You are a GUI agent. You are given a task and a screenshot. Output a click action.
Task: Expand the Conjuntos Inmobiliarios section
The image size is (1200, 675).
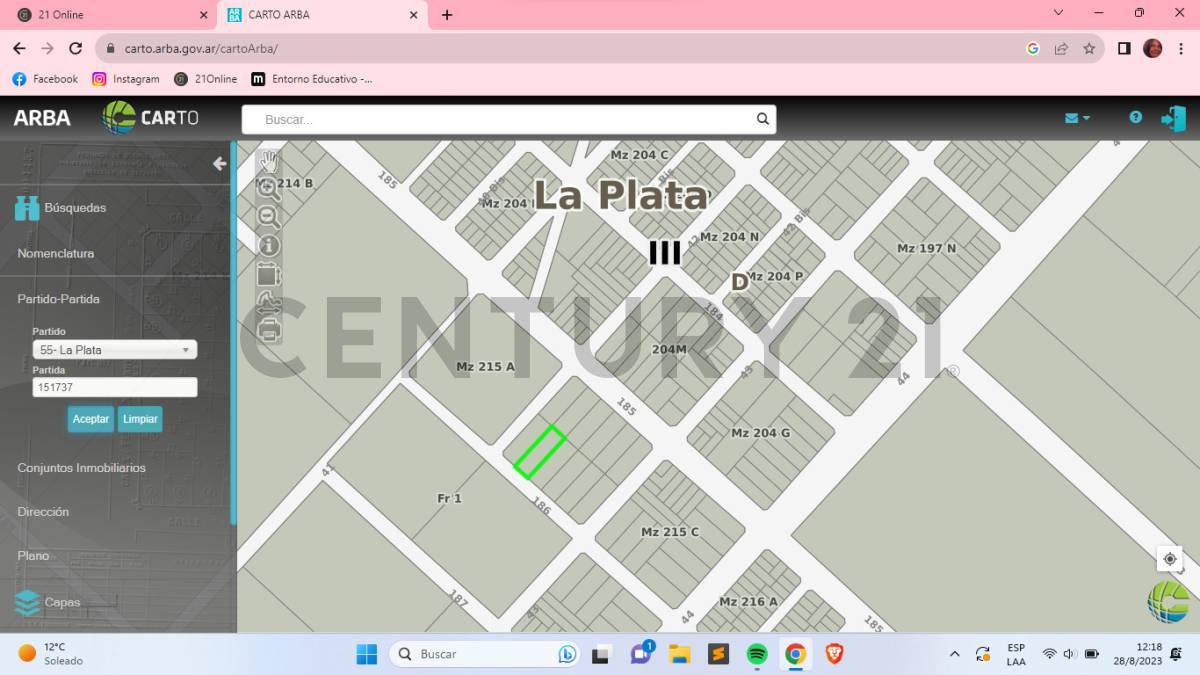click(x=81, y=468)
